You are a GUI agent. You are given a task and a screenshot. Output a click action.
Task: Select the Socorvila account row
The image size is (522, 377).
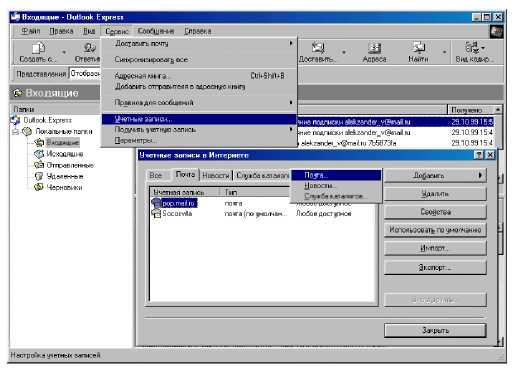(x=263, y=214)
